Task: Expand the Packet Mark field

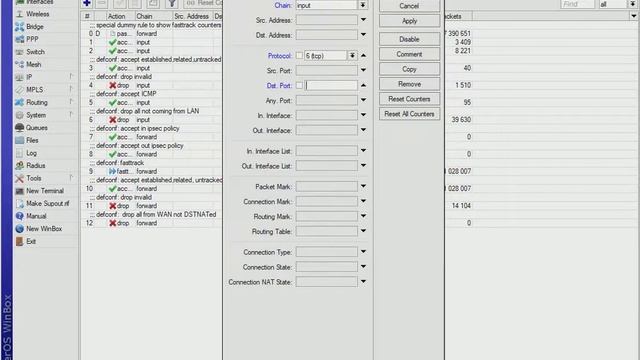Action: (363, 187)
